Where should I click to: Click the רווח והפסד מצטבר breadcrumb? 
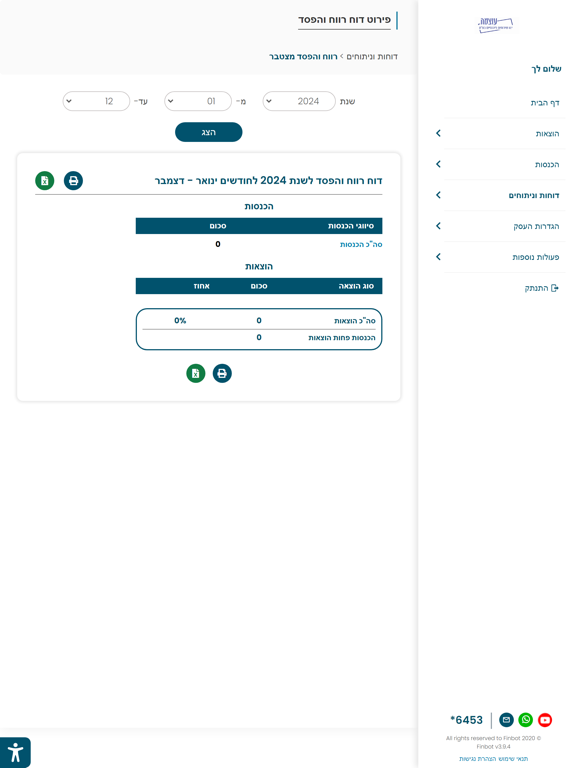303,57
